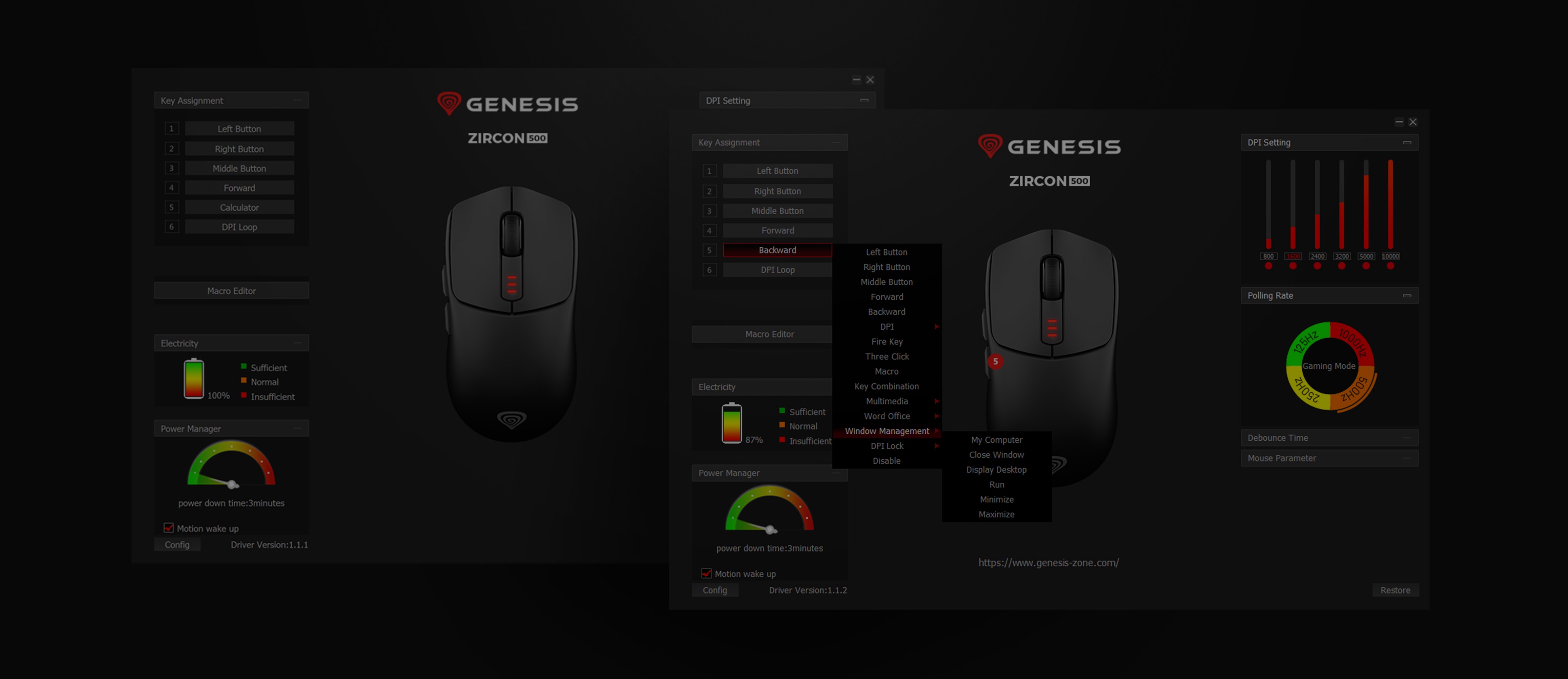Select the 3200 DPI stage dot

(1341, 266)
